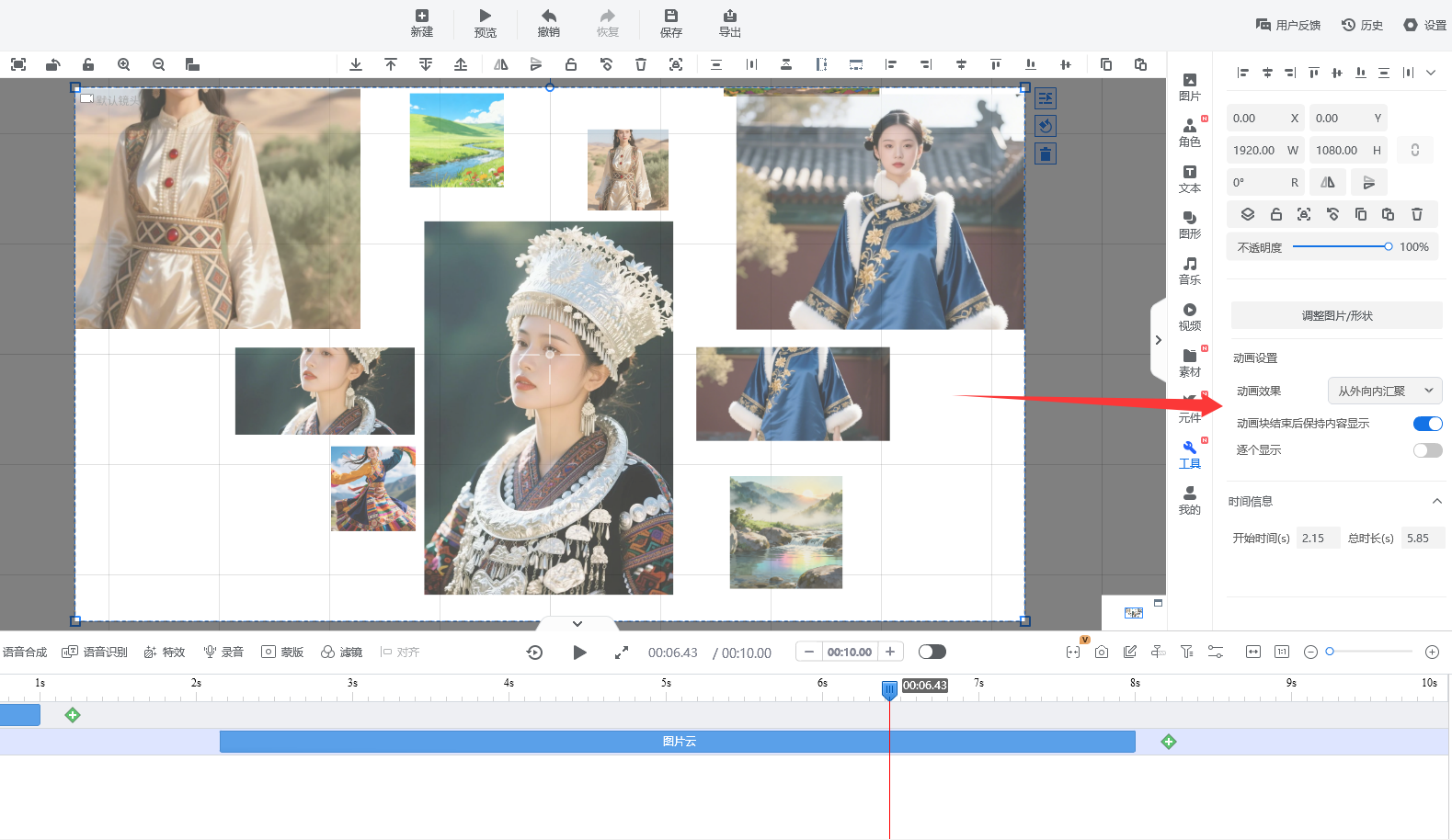1452x840 pixels.
Task: Select the 滤镜 filter option
Action: click(342, 652)
